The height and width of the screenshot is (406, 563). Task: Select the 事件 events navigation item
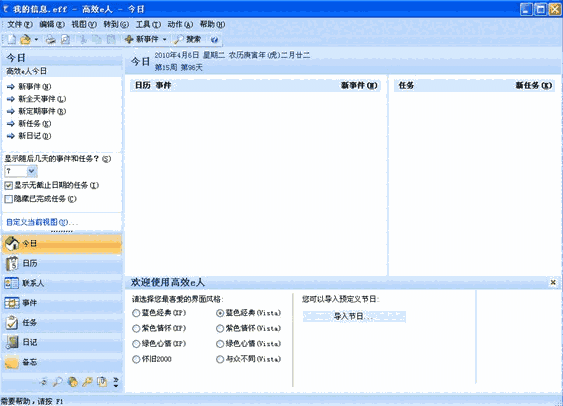62,303
